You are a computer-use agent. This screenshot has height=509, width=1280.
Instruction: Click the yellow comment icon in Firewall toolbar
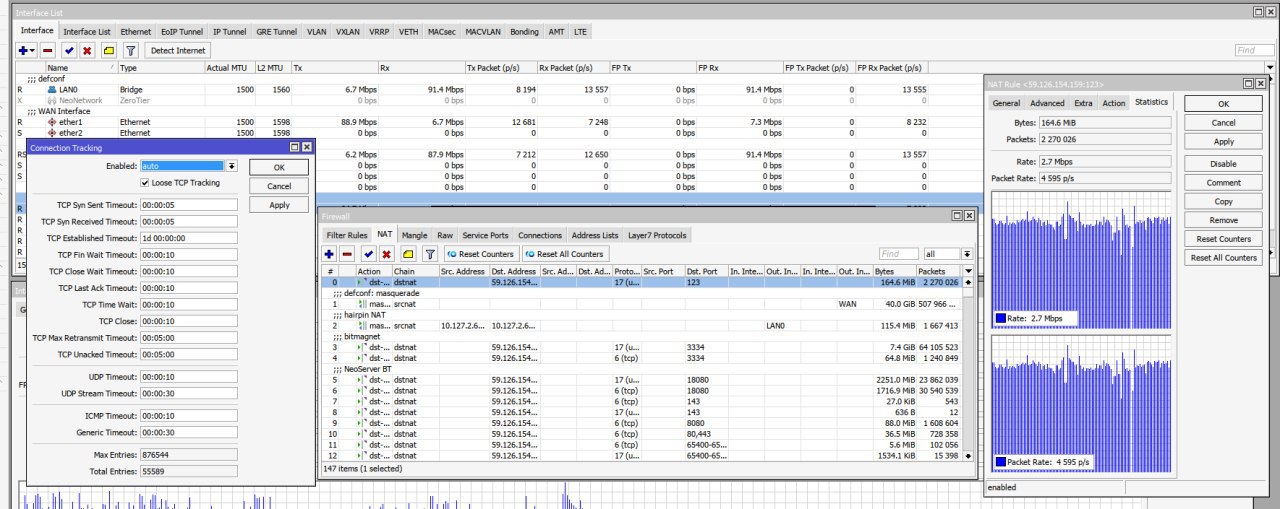pos(408,254)
